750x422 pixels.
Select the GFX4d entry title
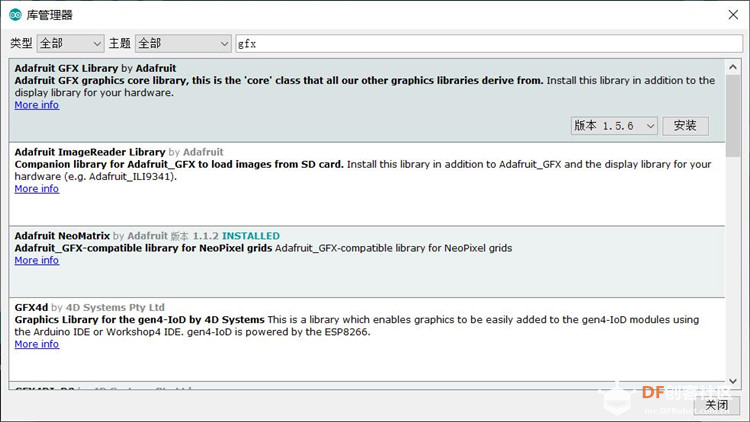(31, 307)
